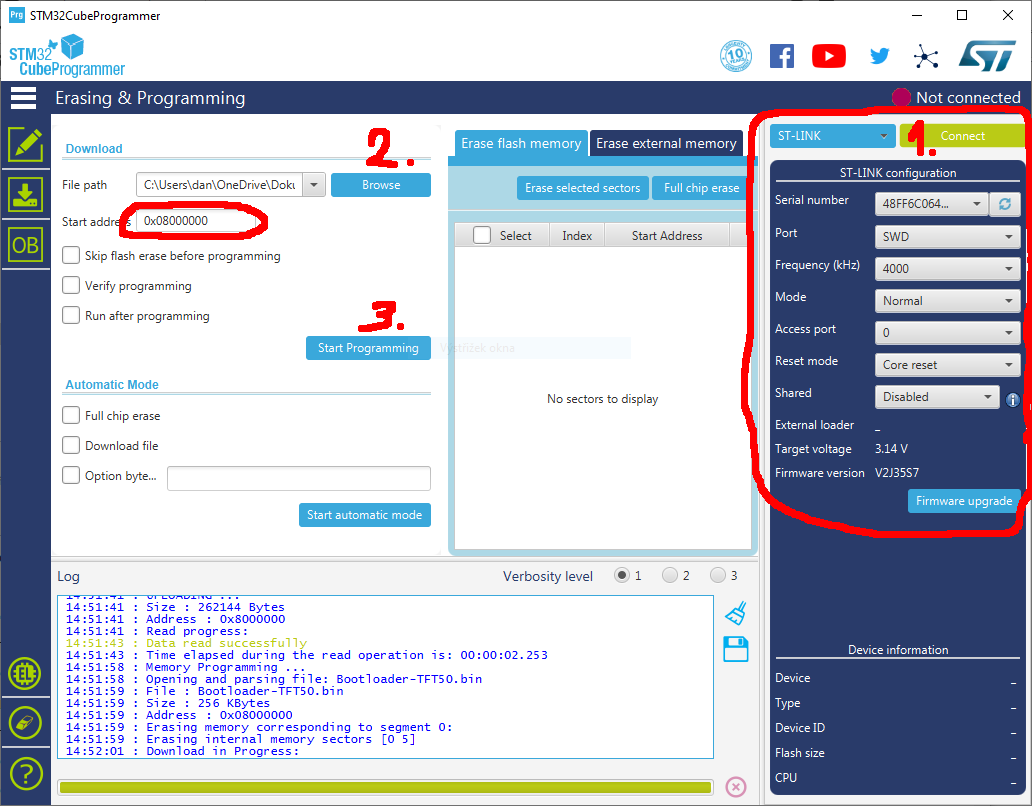
Task: Clear the log with broom icon
Action: [736, 613]
